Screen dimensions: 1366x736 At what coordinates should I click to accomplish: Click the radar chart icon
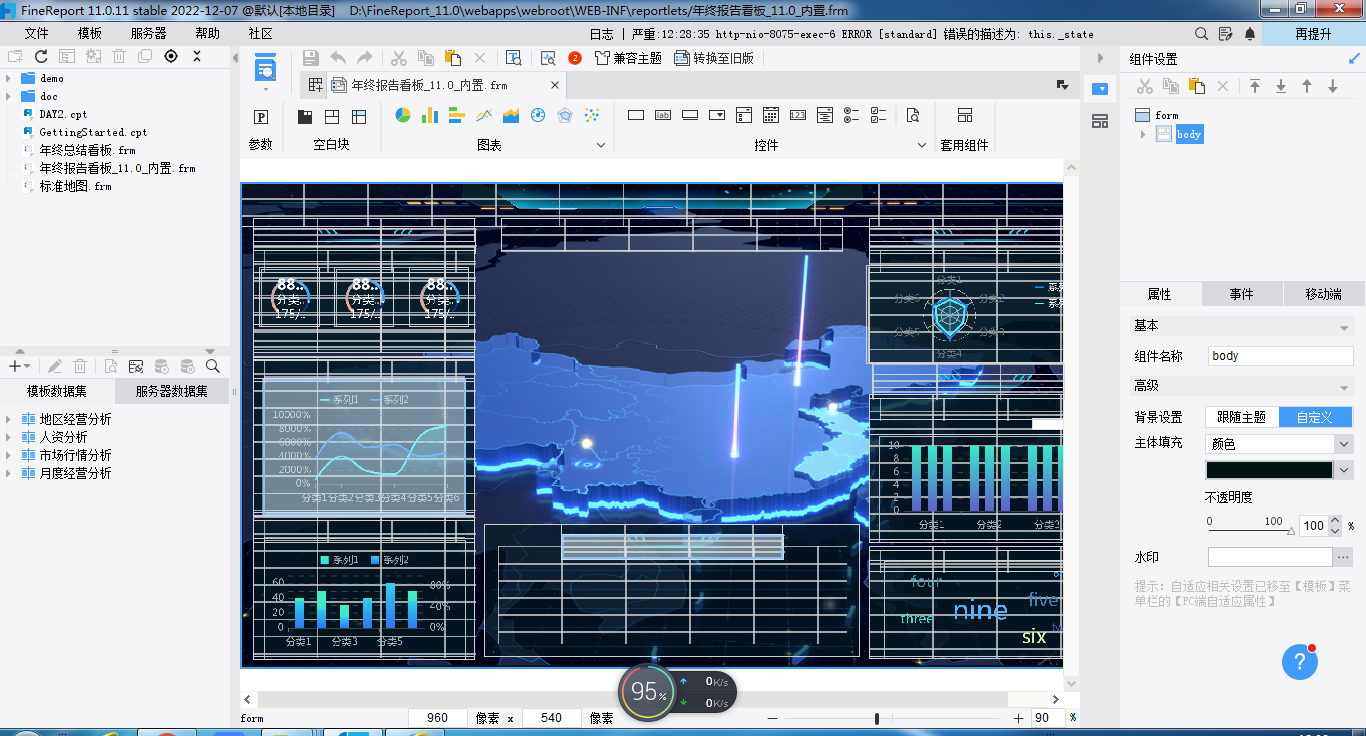tap(565, 116)
